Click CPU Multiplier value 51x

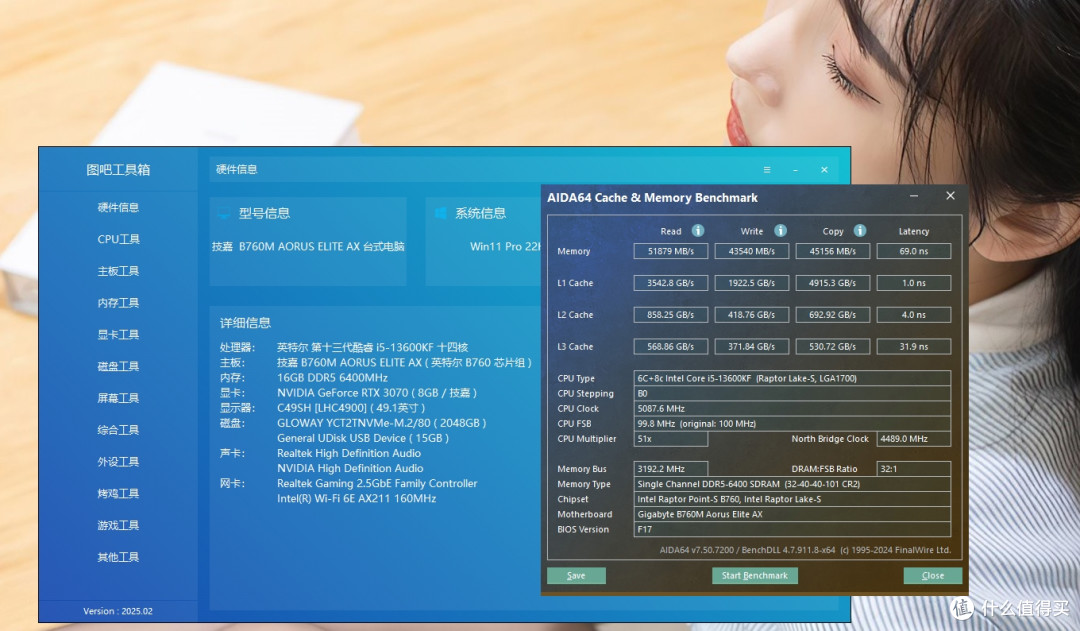pos(671,439)
